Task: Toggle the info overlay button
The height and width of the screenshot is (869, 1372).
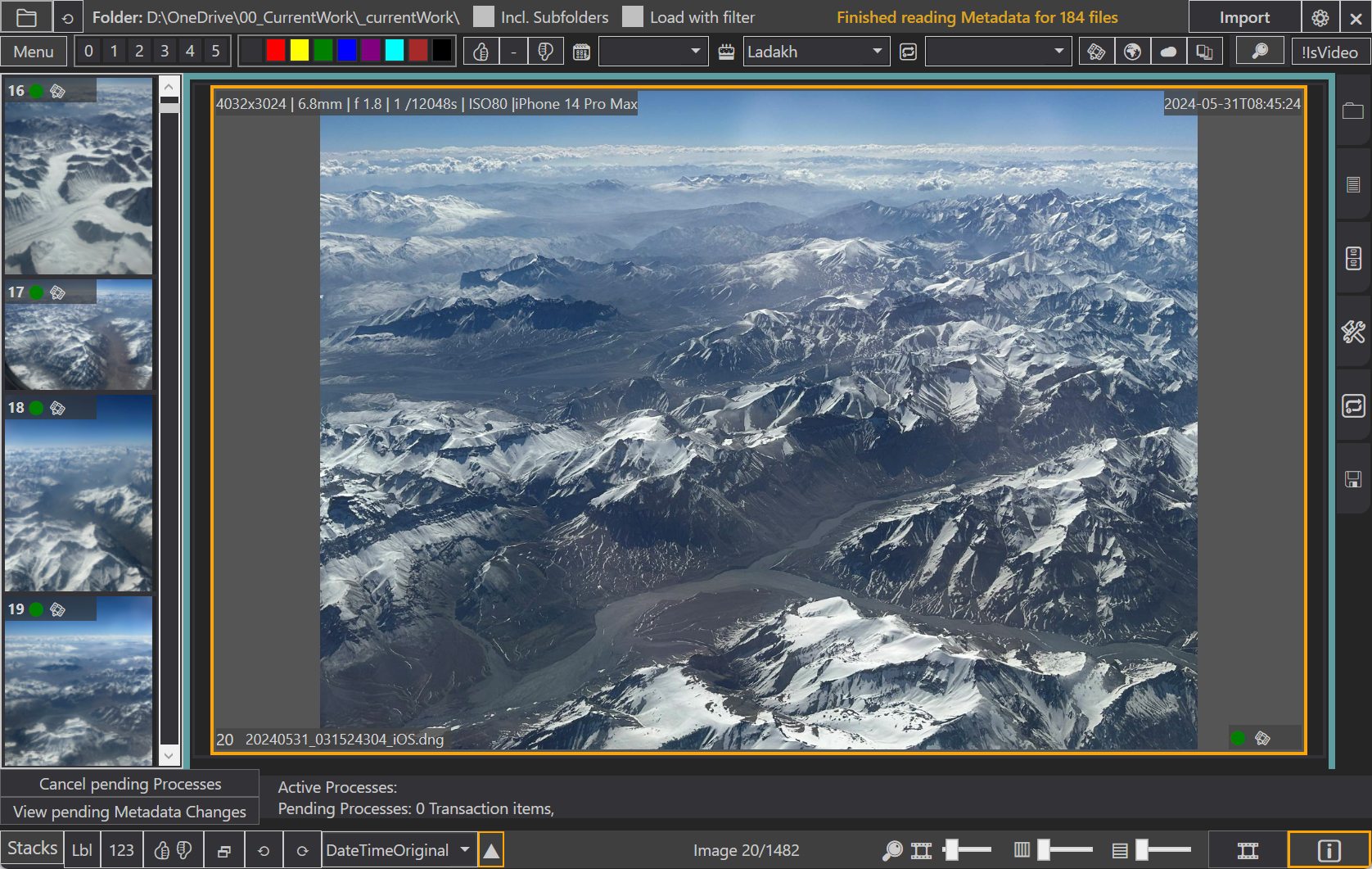Action: point(1329,850)
